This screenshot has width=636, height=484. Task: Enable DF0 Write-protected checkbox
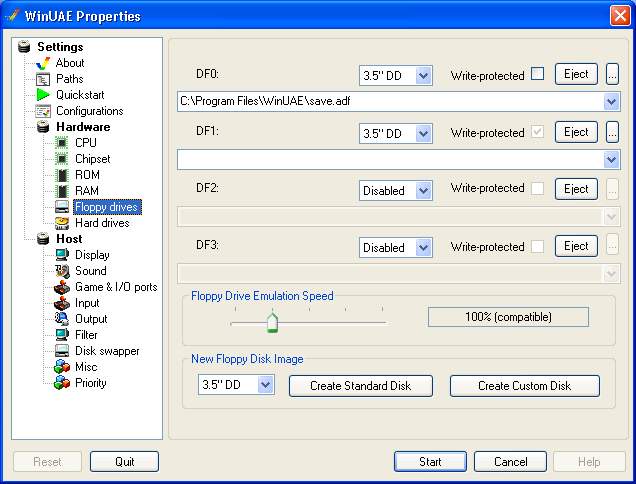click(x=538, y=74)
